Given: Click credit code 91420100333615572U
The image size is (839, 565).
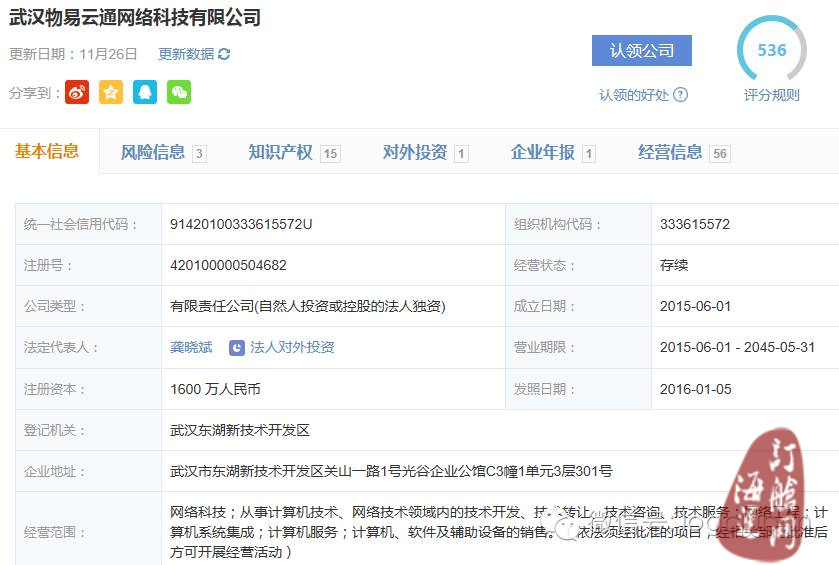Looking at the screenshot, I should [241, 224].
